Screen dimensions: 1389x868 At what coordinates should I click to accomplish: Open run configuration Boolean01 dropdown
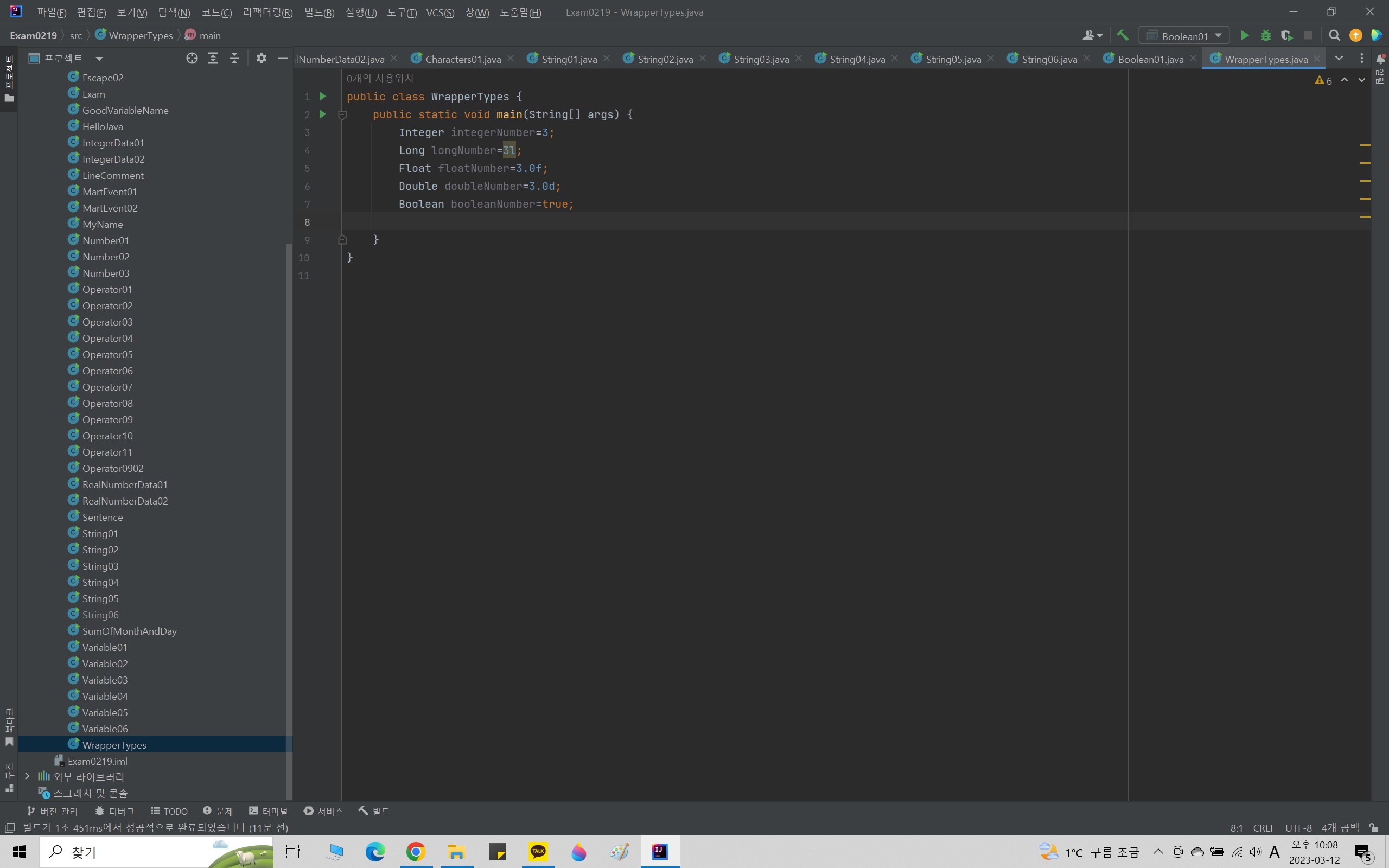click(1184, 36)
